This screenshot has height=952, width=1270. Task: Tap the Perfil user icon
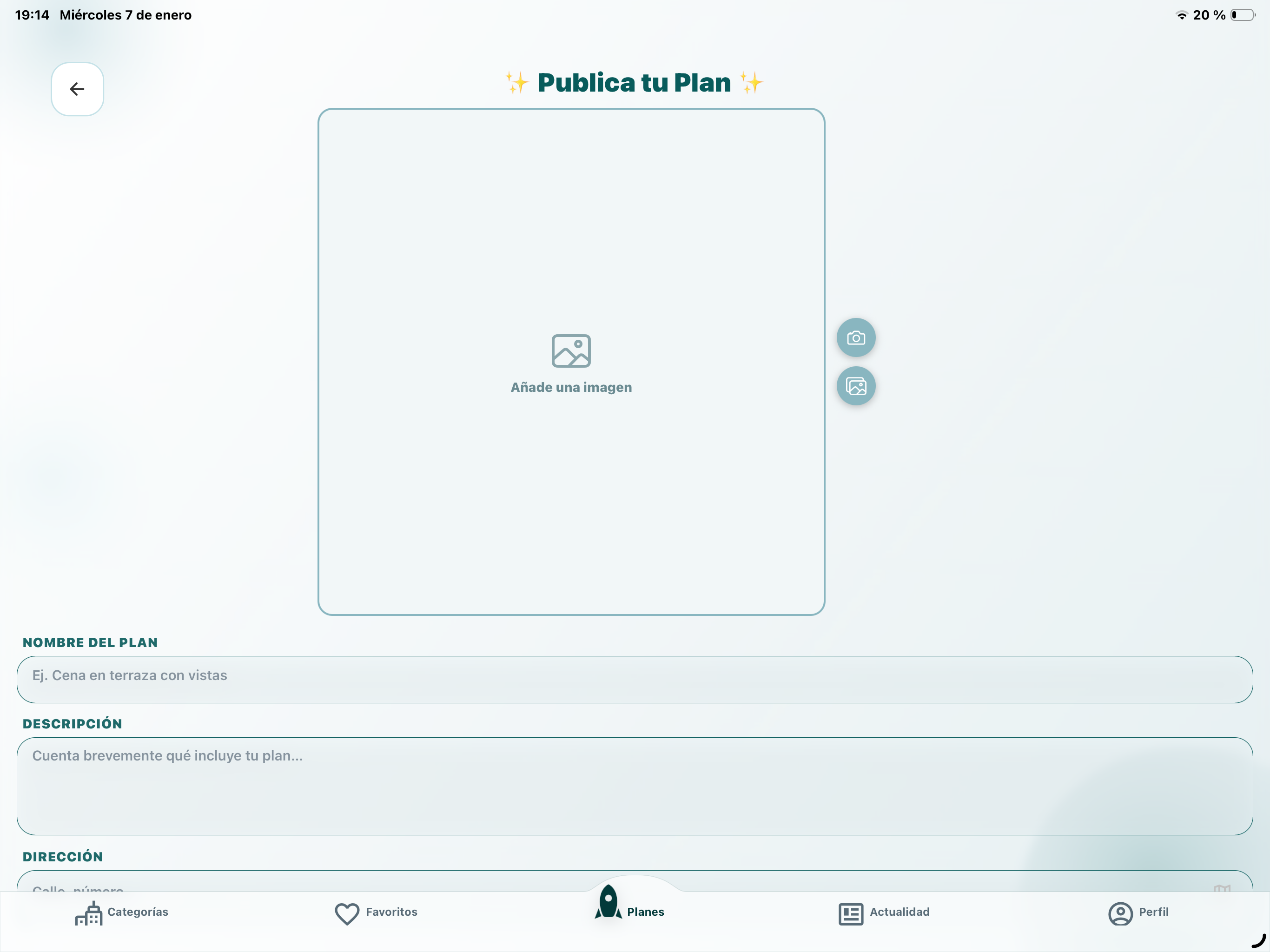tap(1120, 913)
